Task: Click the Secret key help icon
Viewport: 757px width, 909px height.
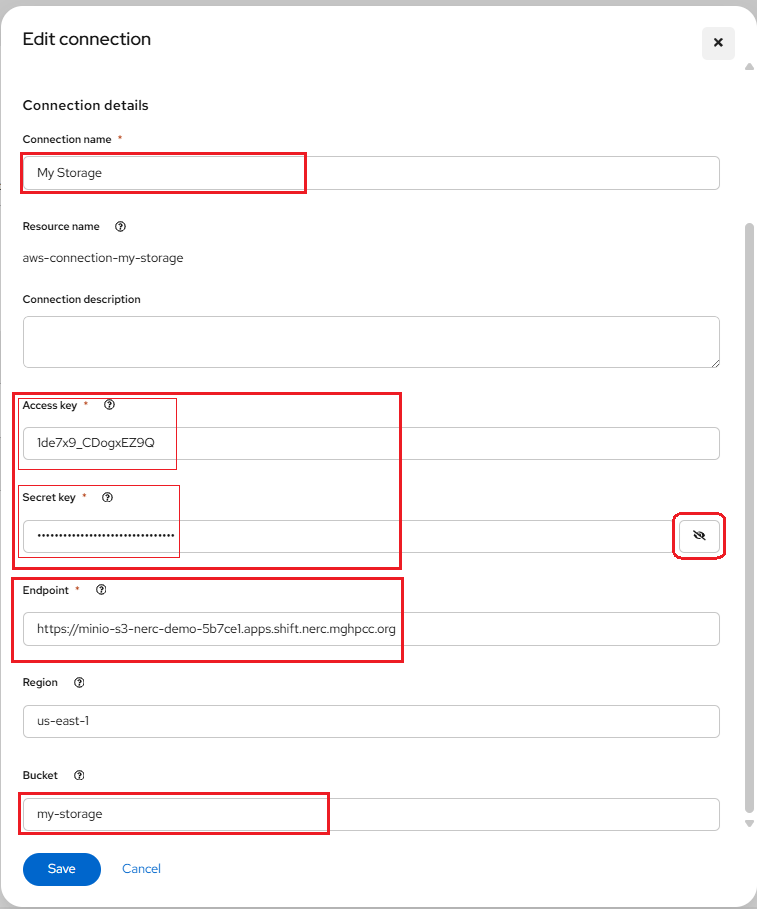Action: coord(108,497)
